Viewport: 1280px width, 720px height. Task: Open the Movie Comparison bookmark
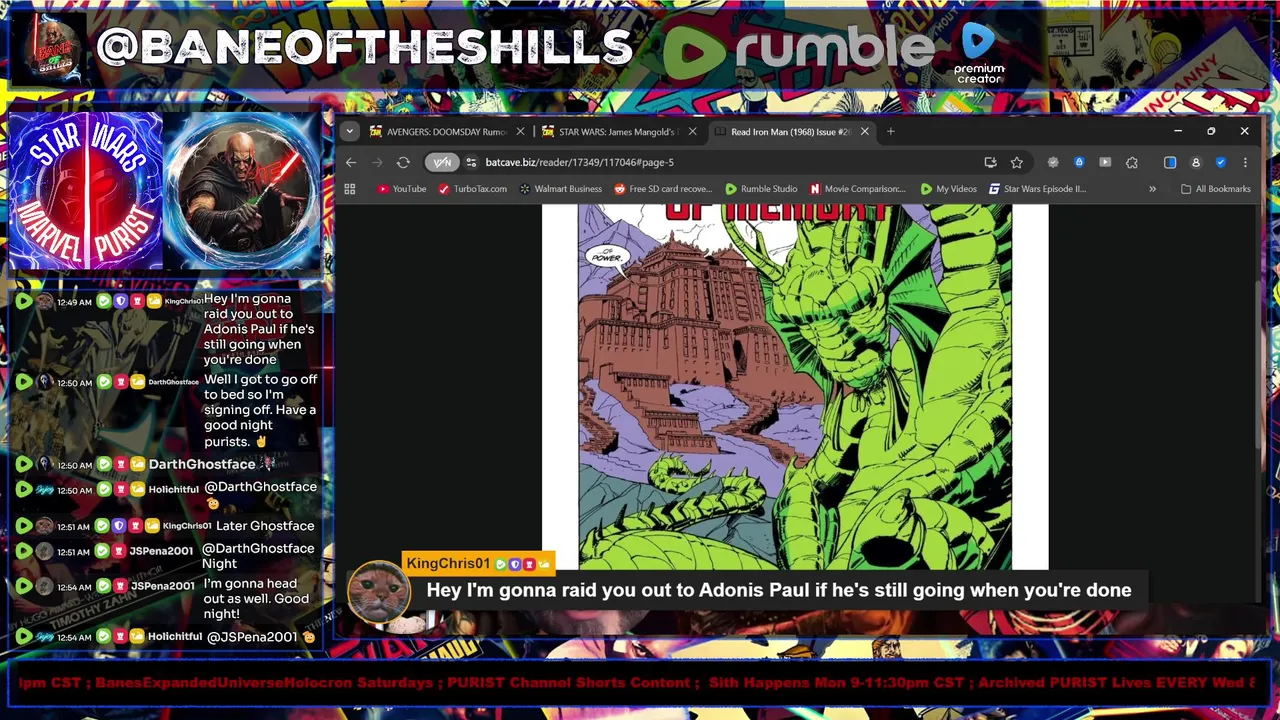858,189
